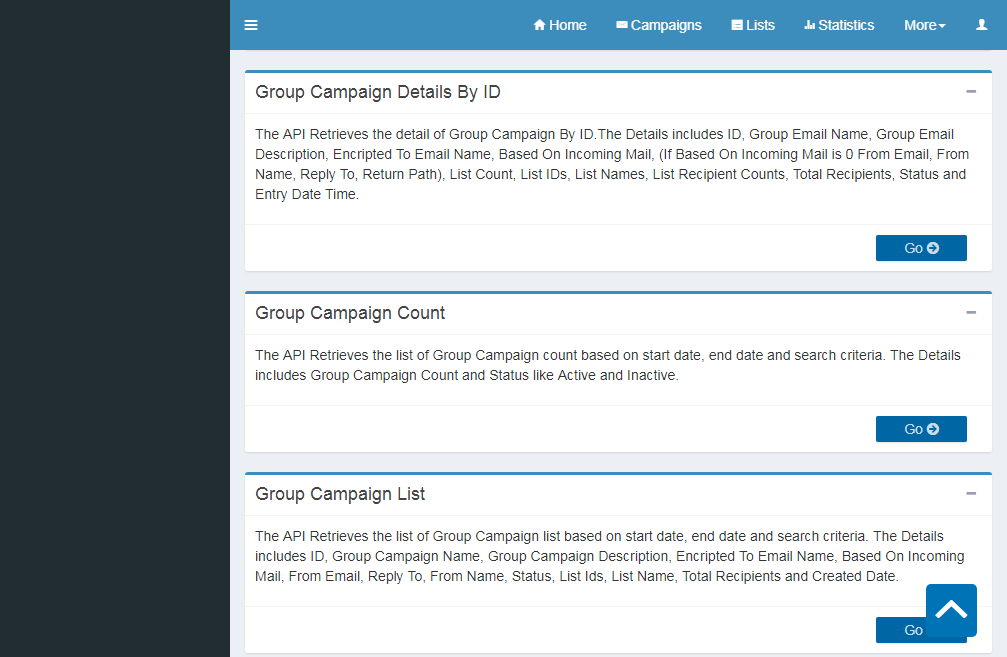
Task: Click the arrow icon in Details By ID Go button
Action: [x=933, y=248]
